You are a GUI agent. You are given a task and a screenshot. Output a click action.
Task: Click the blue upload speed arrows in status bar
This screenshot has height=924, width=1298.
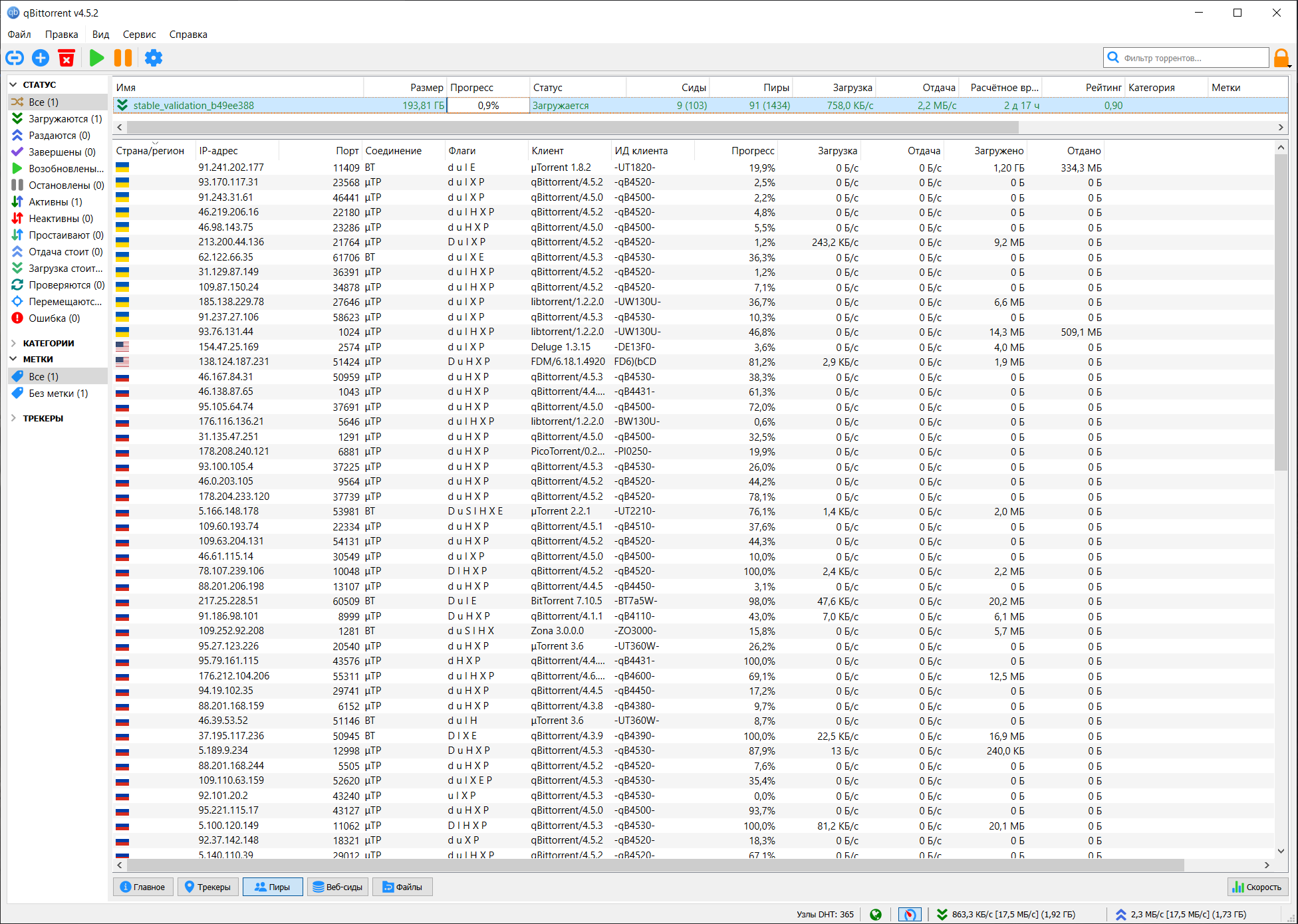tap(1121, 915)
